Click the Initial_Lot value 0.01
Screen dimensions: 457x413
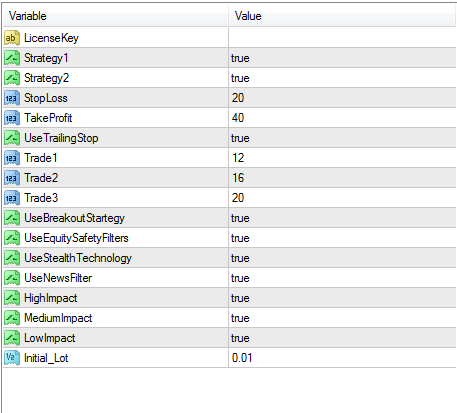242,358
